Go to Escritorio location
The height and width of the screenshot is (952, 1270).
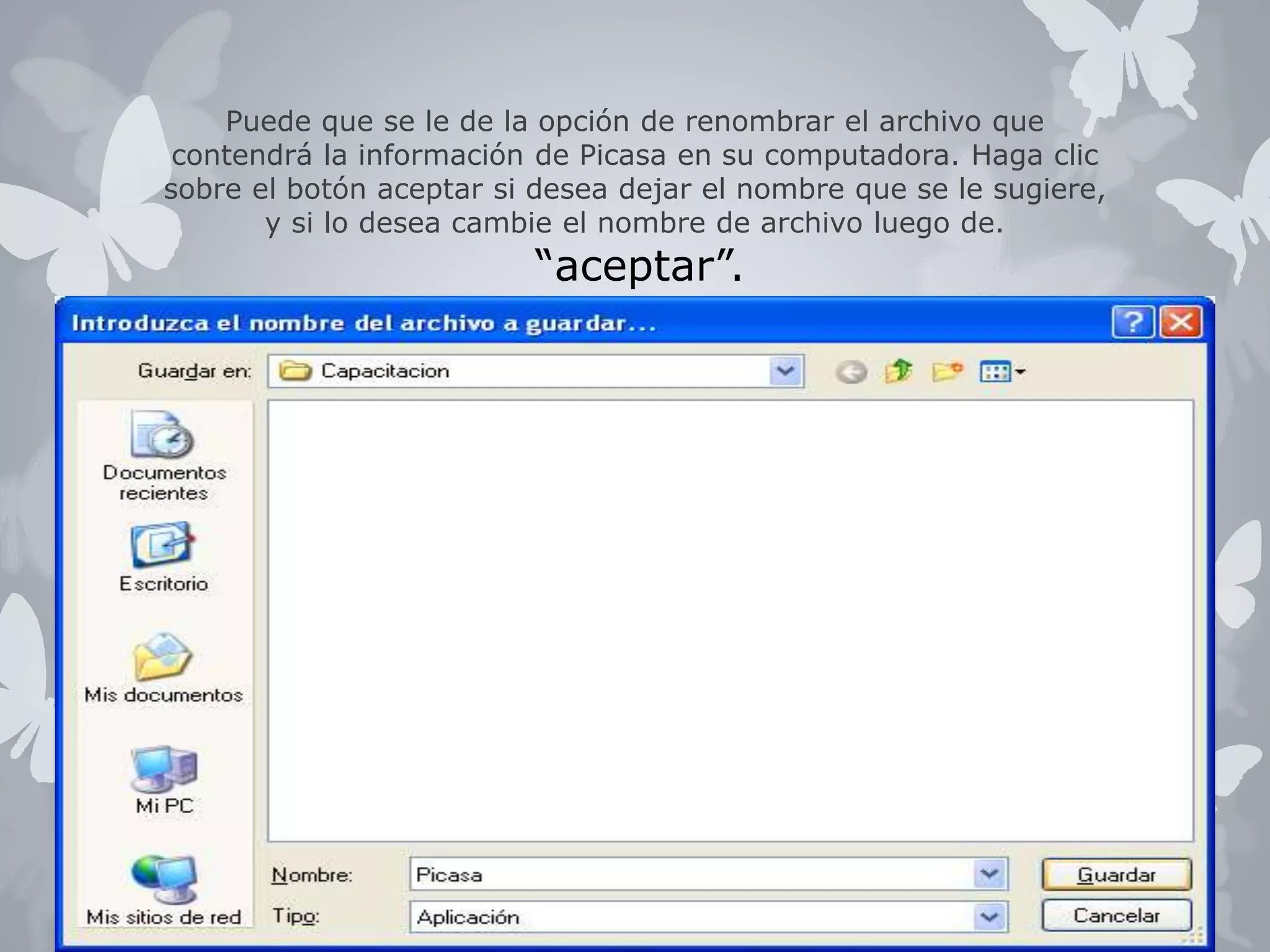coord(164,557)
